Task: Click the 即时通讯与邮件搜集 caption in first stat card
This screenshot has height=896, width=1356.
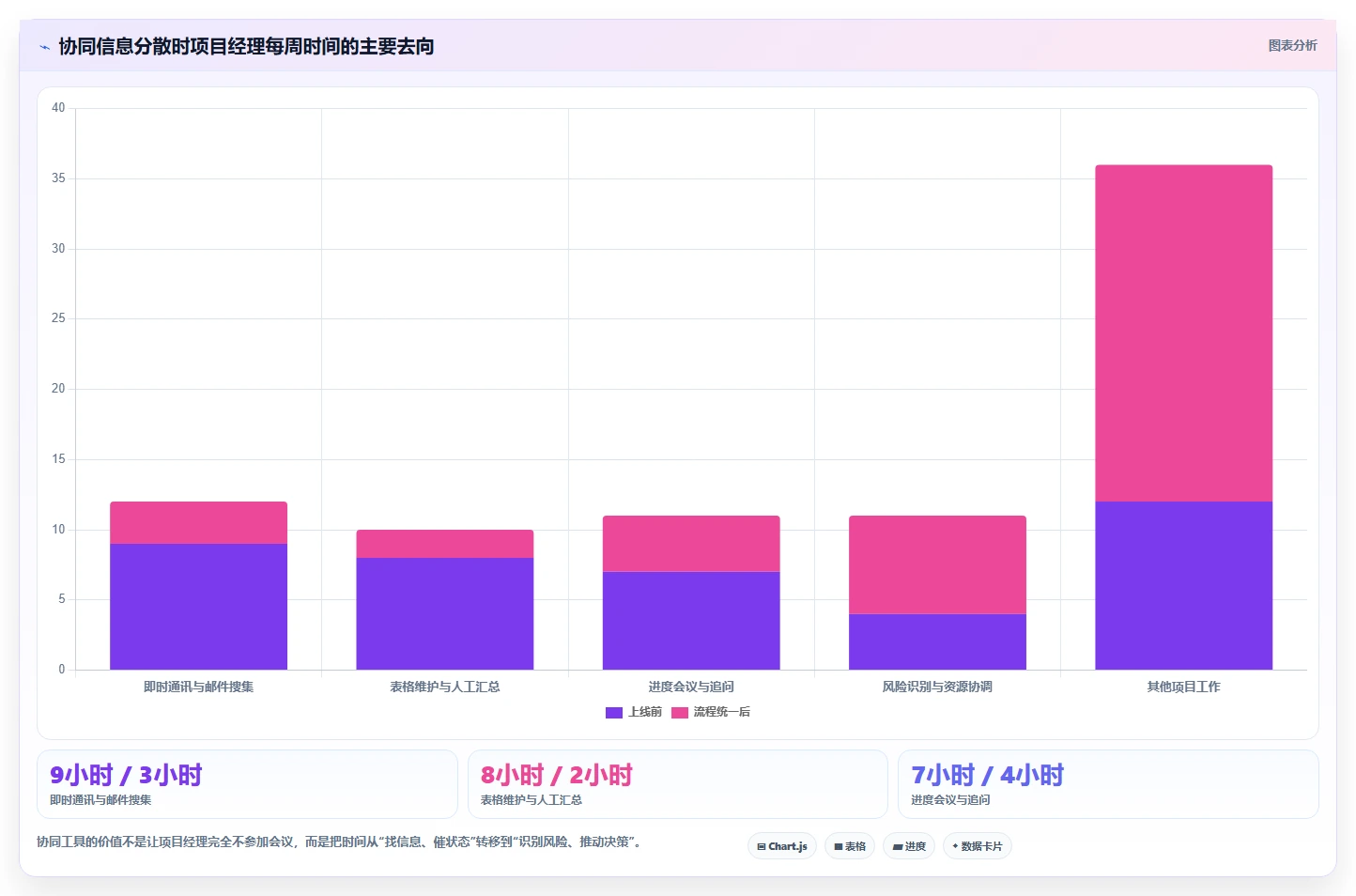Action: [100, 800]
